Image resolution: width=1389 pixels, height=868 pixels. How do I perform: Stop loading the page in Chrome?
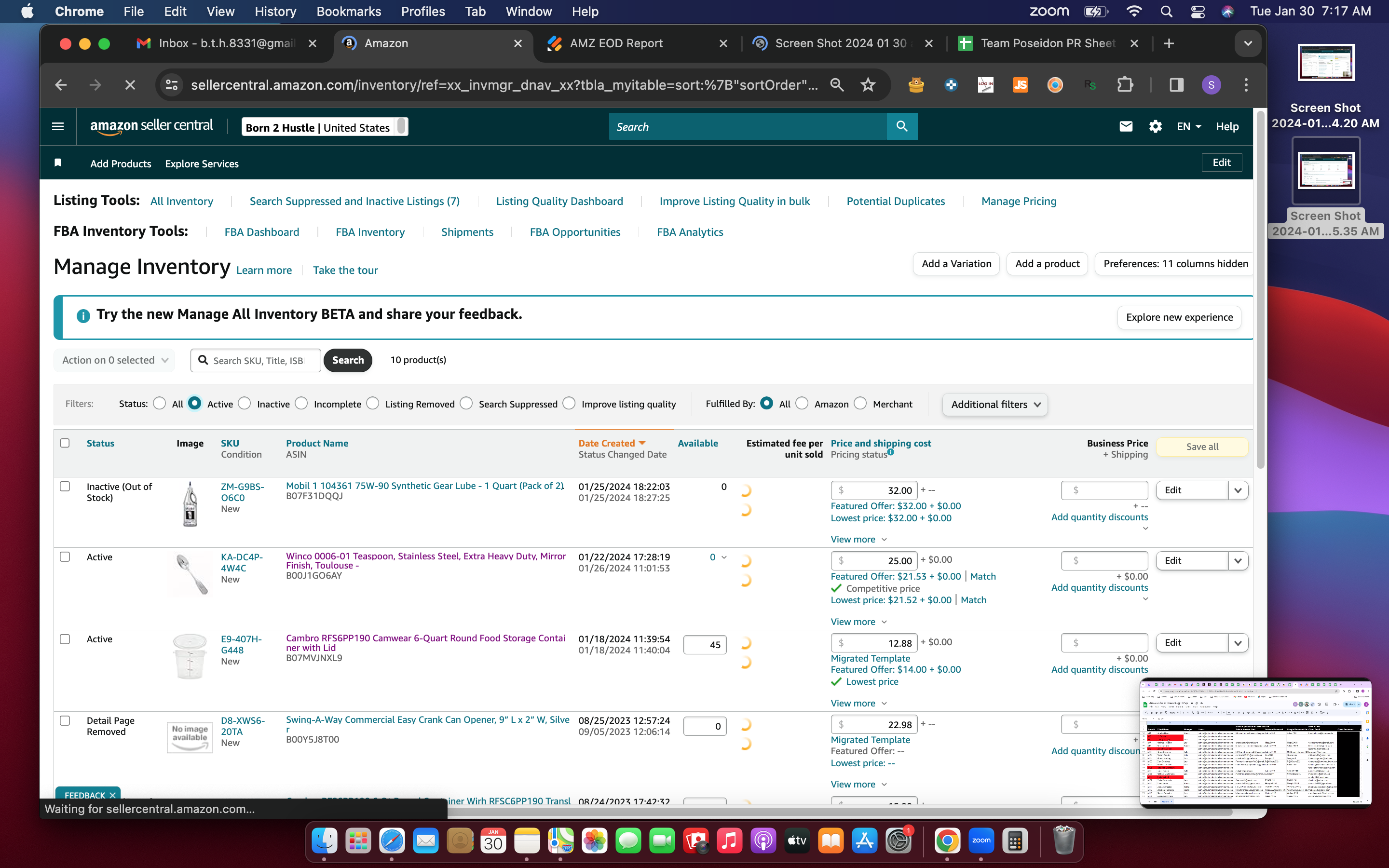click(130, 85)
